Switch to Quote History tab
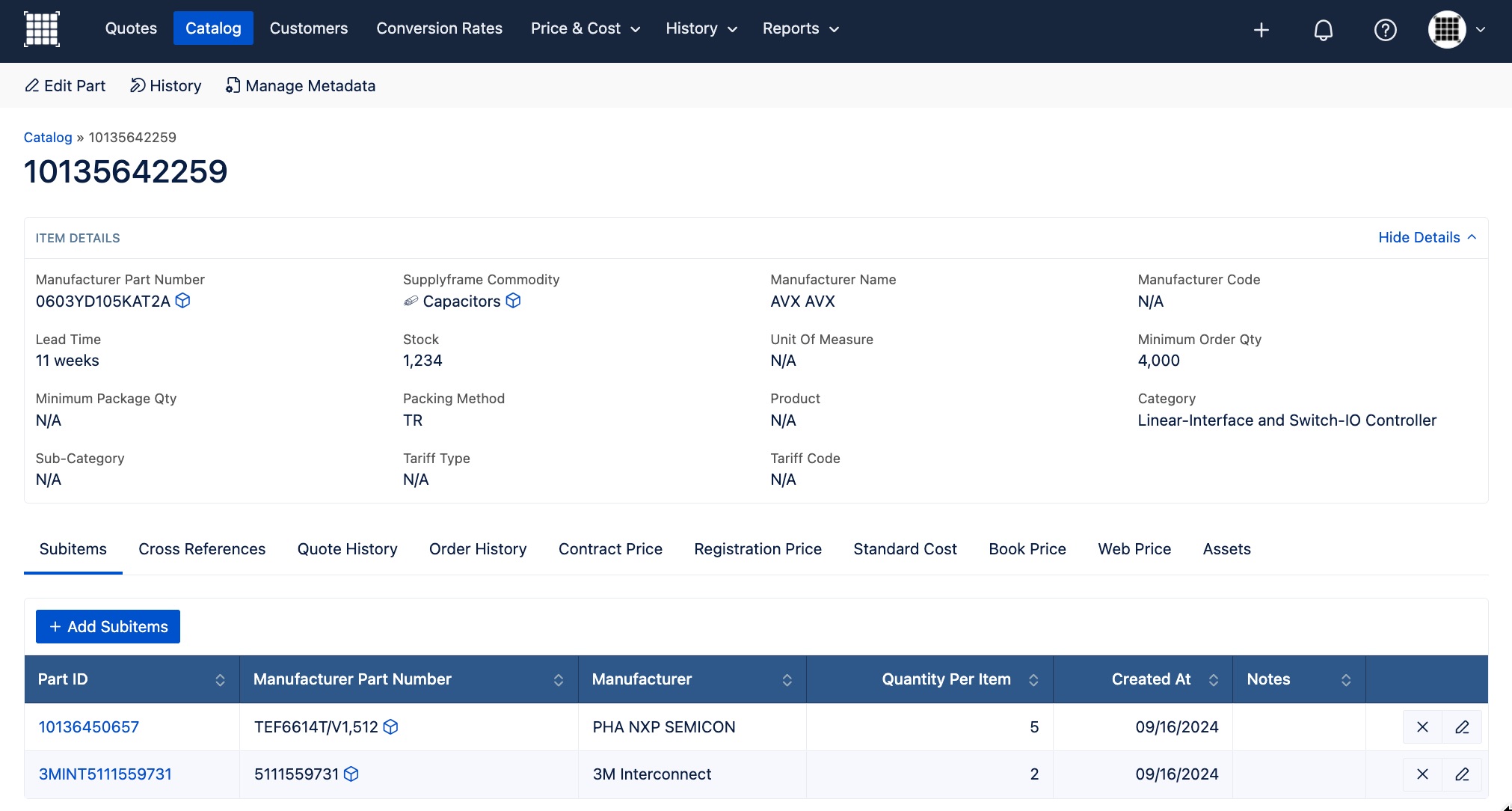Image resolution: width=1512 pixels, height=811 pixels. pos(348,549)
